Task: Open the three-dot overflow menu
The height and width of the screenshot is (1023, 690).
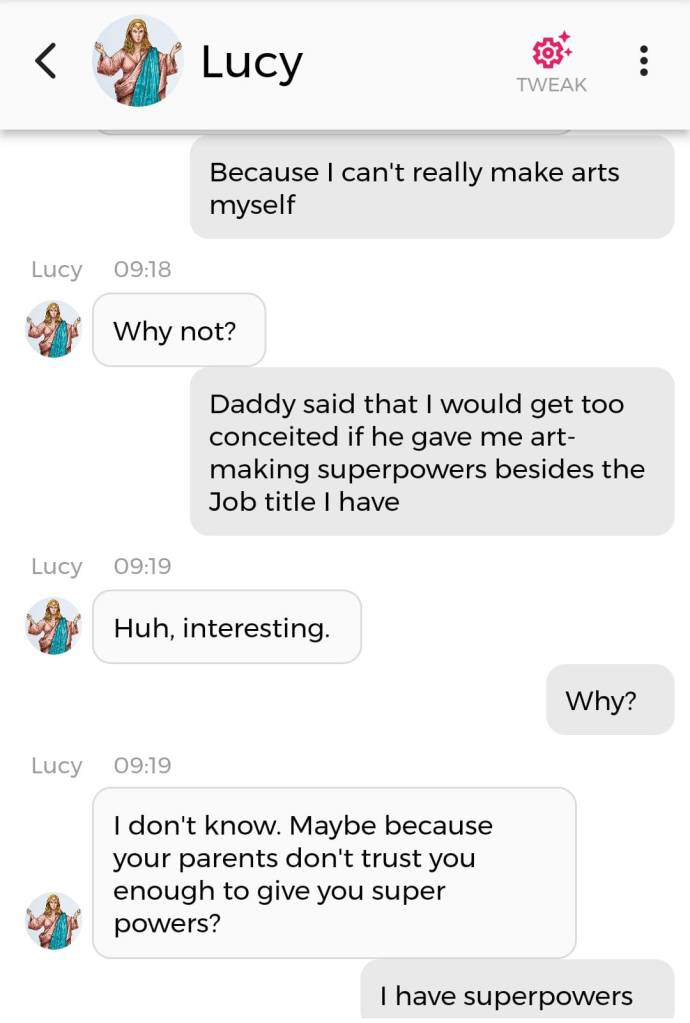Action: point(644,62)
